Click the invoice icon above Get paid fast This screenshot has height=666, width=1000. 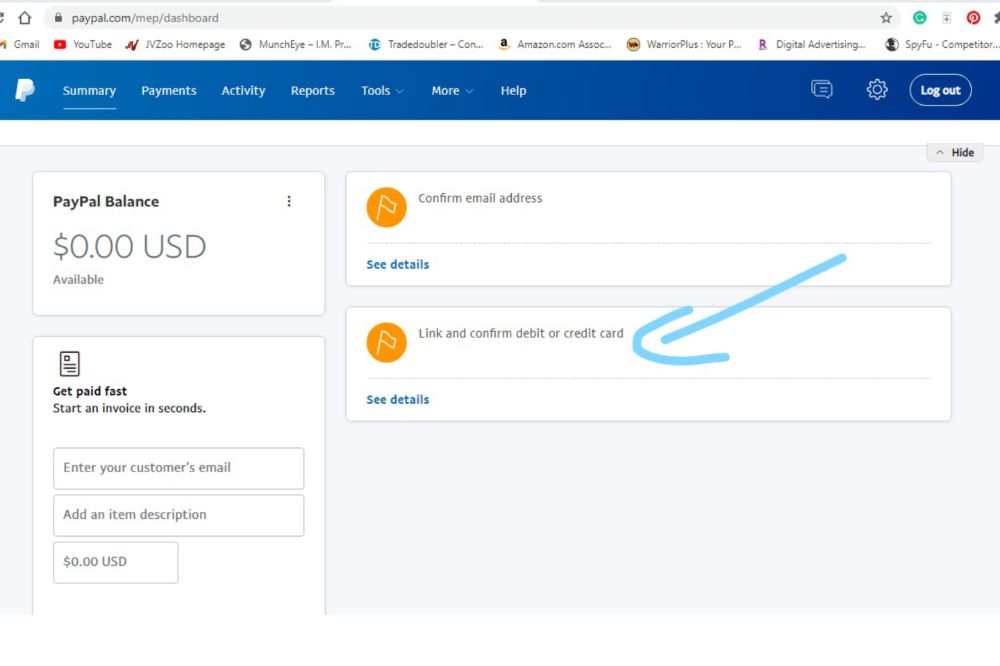(70, 363)
